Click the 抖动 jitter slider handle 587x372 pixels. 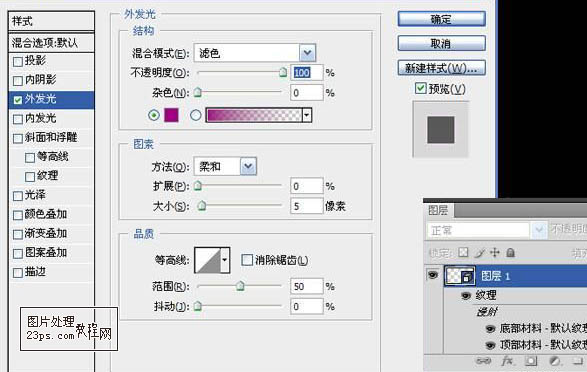[198, 306]
